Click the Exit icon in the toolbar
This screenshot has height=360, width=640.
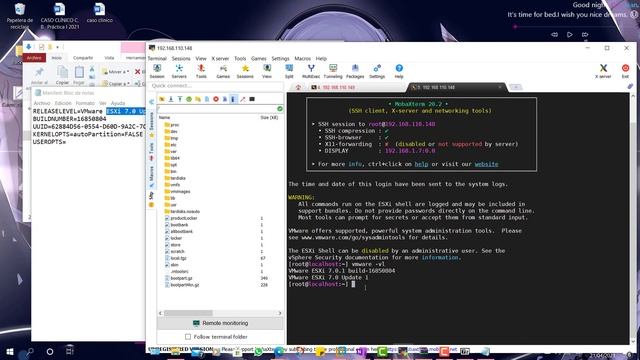pyautogui.click(x=625, y=71)
